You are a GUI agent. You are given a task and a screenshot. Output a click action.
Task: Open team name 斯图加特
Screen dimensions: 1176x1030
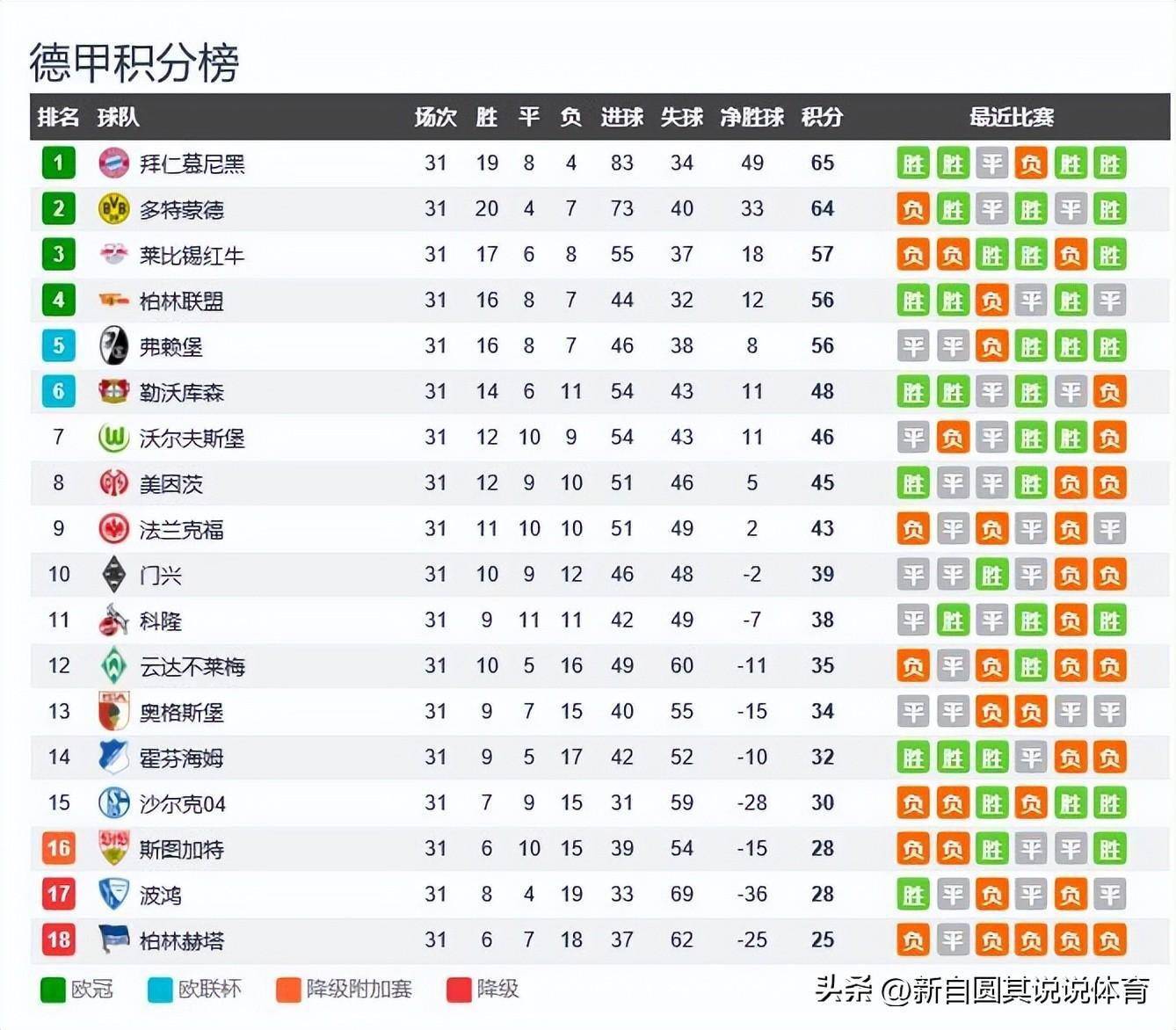point(182,849)
